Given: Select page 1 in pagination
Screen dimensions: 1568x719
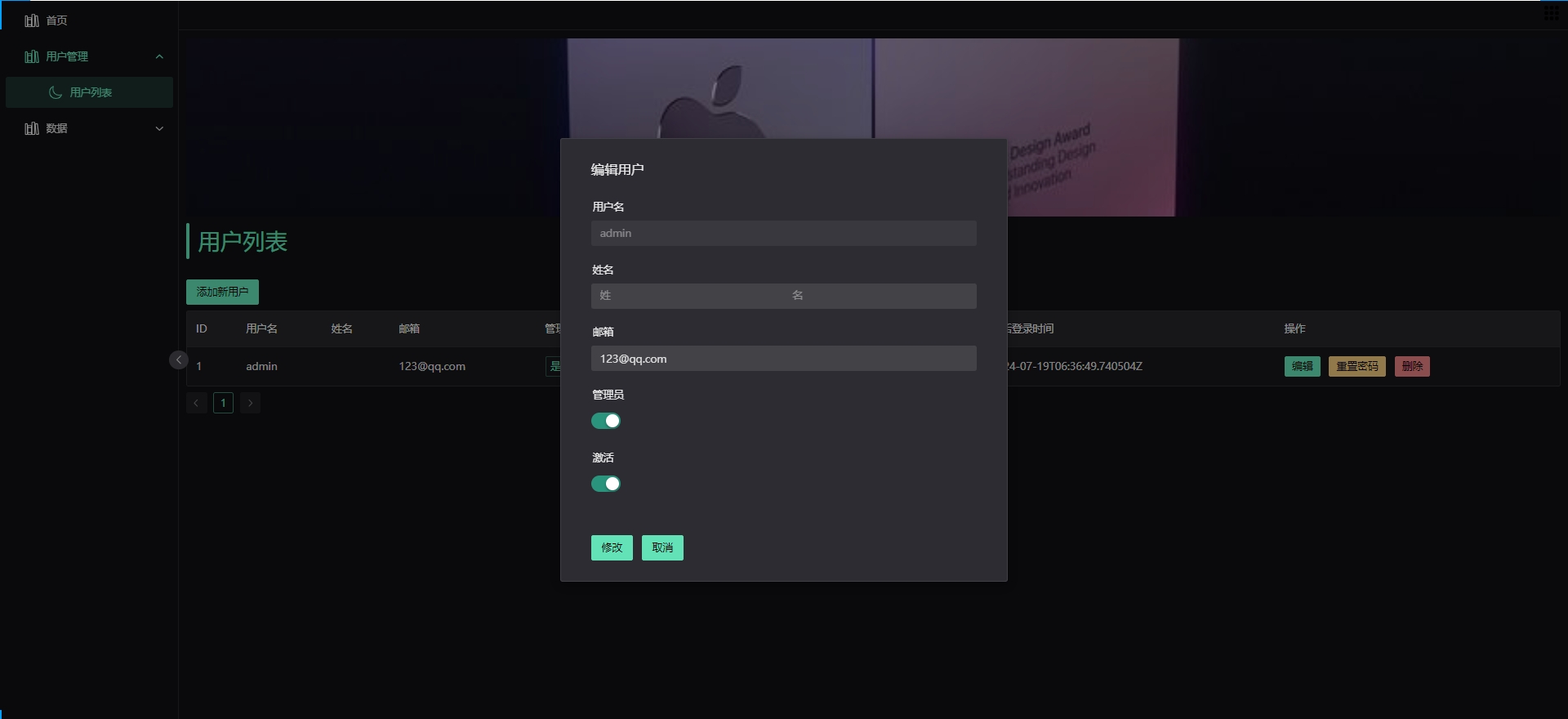Looking at the screenshot, I should click(x=223, y=403).
